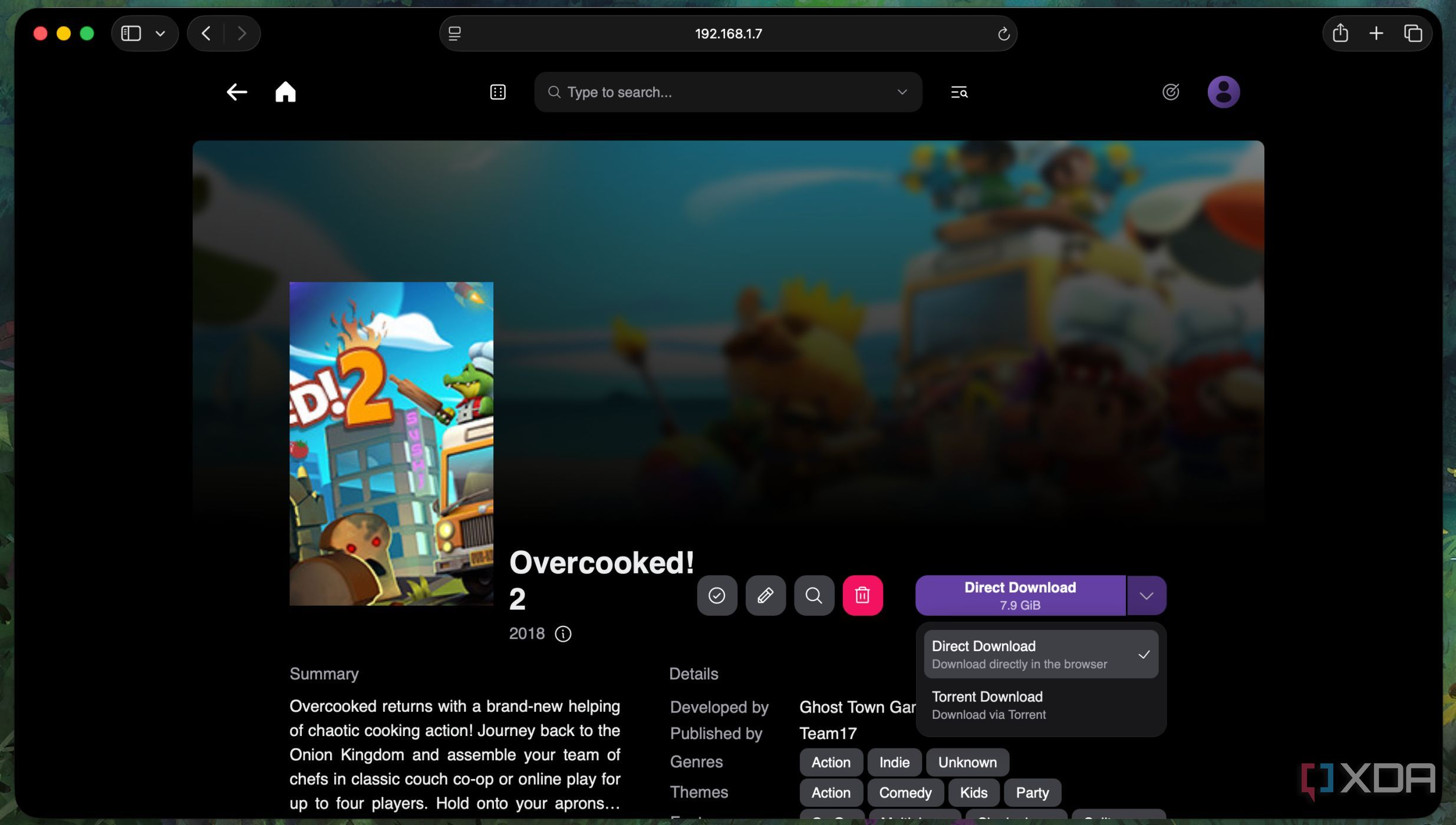Open the Overcooked! 2 cover art

tap(391, 443)
